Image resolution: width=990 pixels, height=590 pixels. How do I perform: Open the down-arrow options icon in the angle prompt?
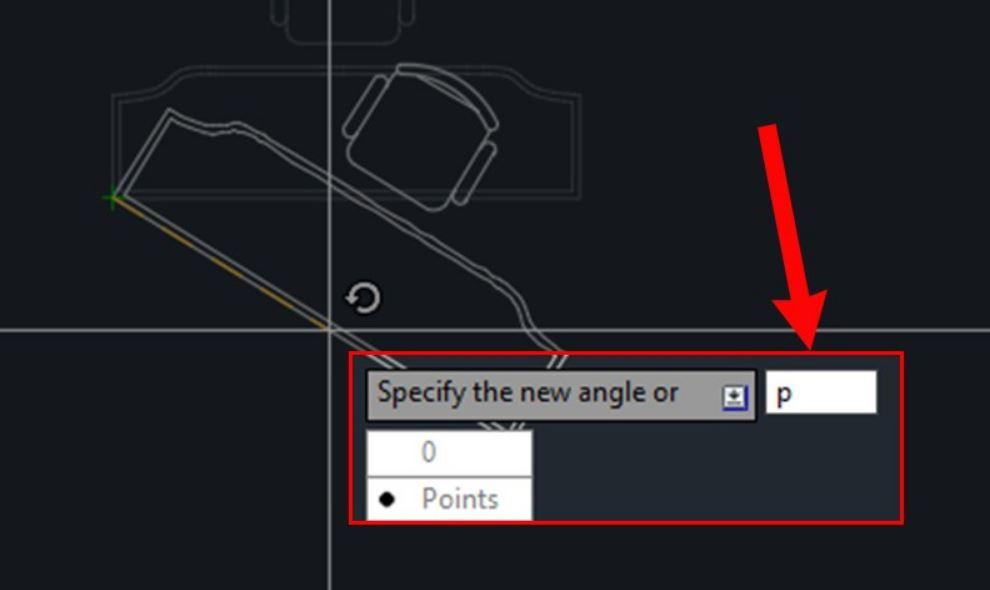(735, 397)
